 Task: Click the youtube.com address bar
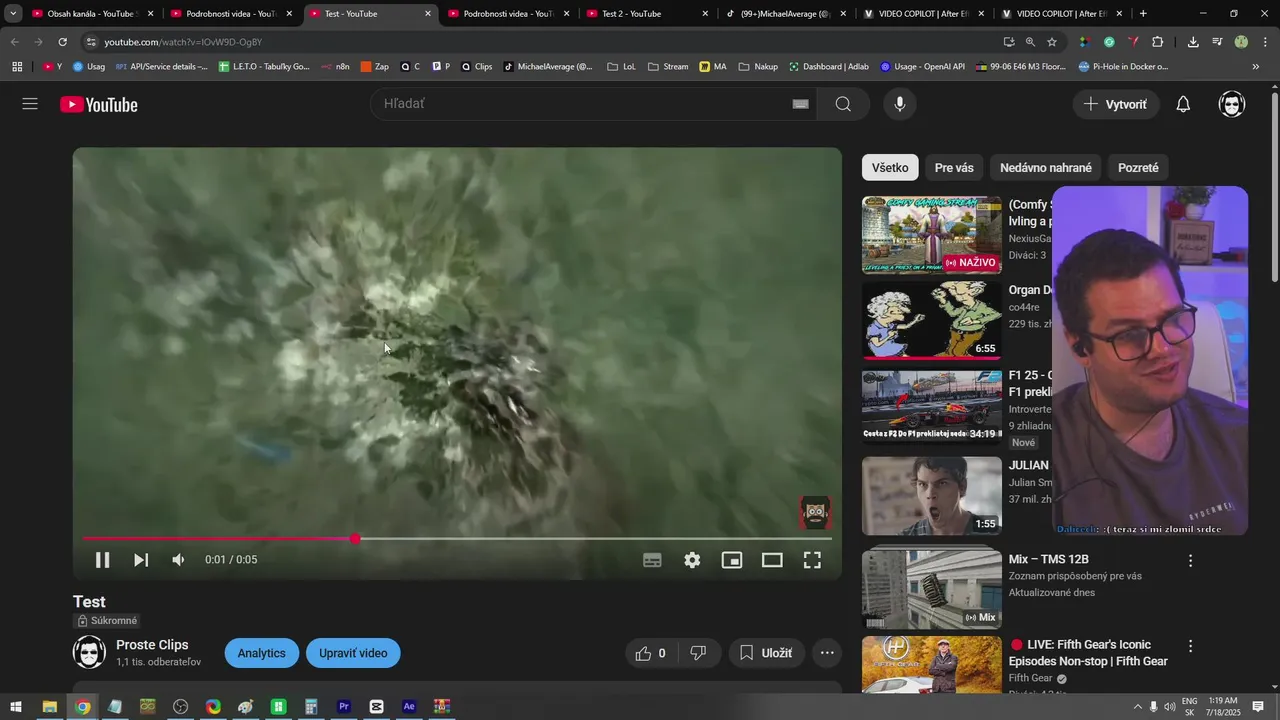(x=540, y=42)
